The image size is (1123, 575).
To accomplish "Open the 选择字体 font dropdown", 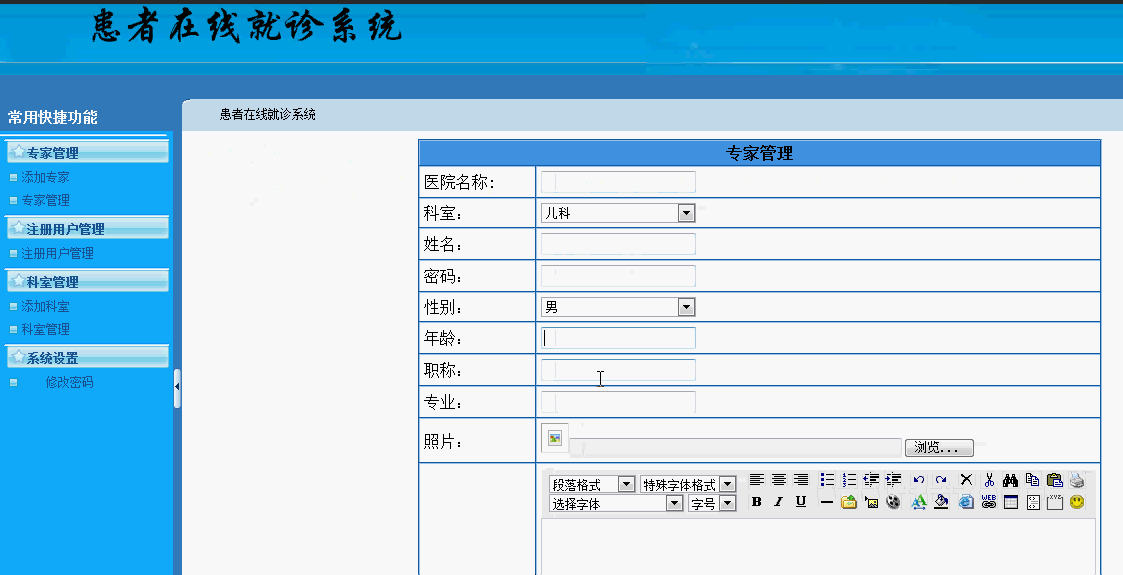I will tap(616, 503).
